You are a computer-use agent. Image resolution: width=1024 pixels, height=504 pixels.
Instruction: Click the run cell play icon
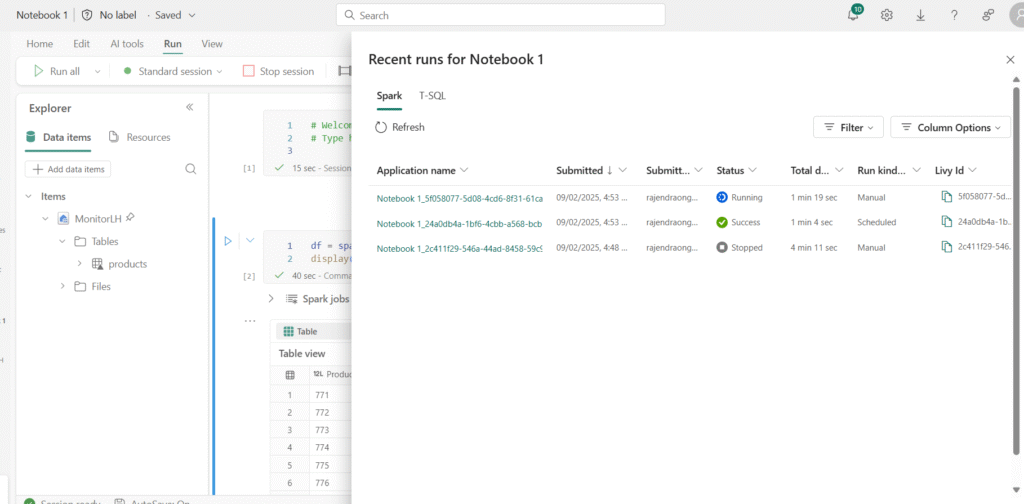(x=228, y=241)
